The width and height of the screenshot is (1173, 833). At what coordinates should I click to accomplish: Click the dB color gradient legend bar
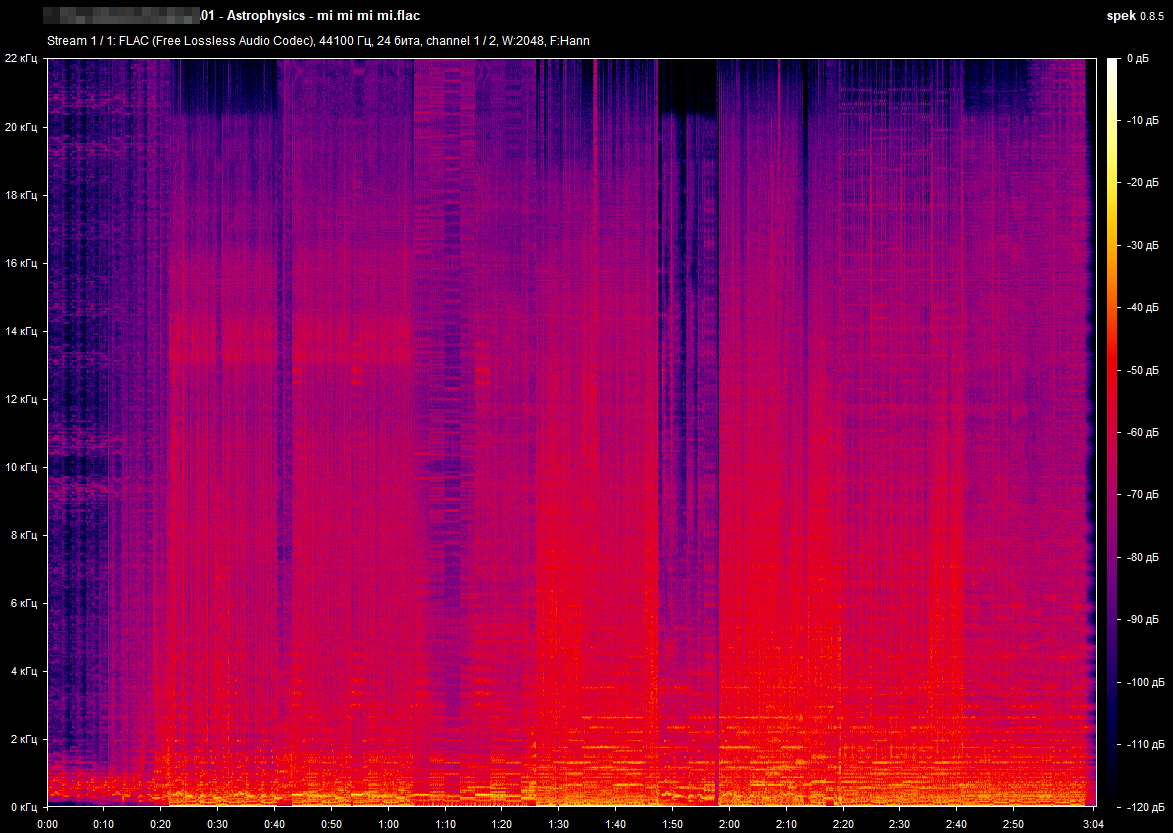click(x=1112, y=432)
